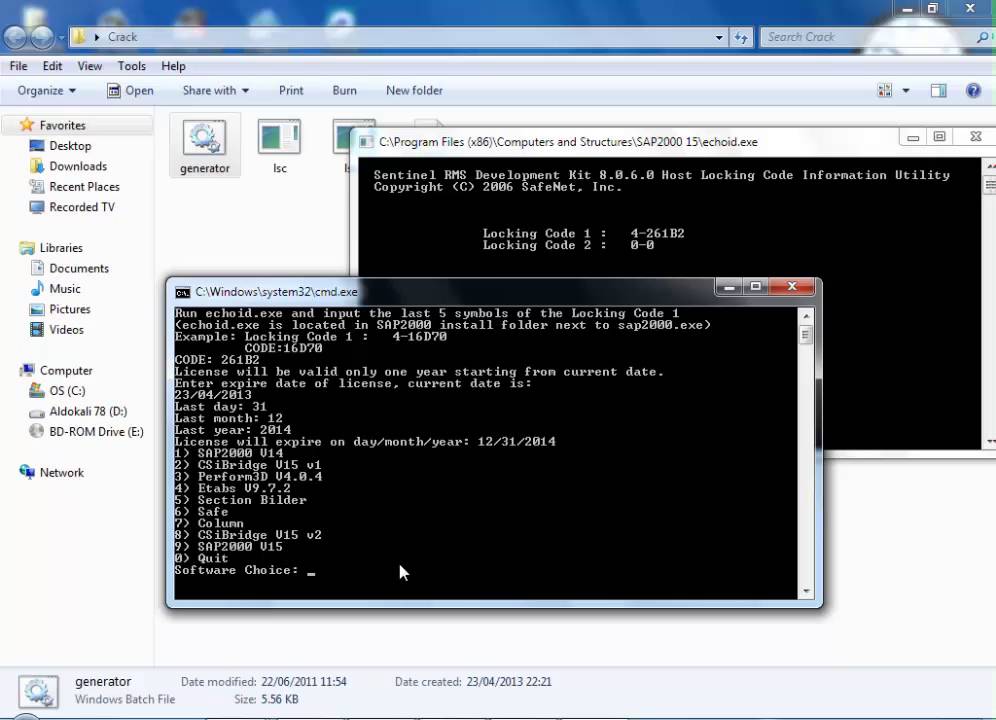The width and height of the screenshot is (996, 720).
Task: Open Music library
Action: (x=64, y=289)
